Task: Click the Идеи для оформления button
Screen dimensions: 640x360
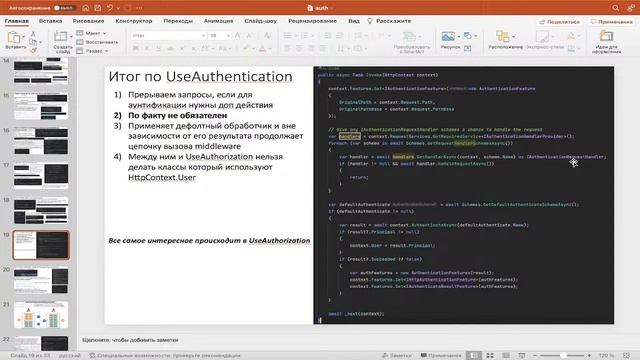Action: 607,41
